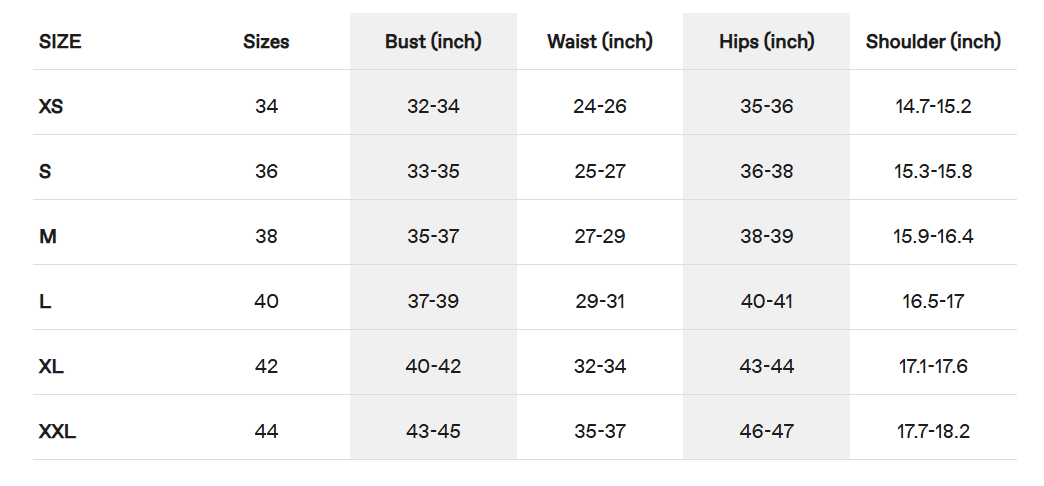Click the Waist (inch) header
Screen dimensions: 1044x486
tap(600, 42)
